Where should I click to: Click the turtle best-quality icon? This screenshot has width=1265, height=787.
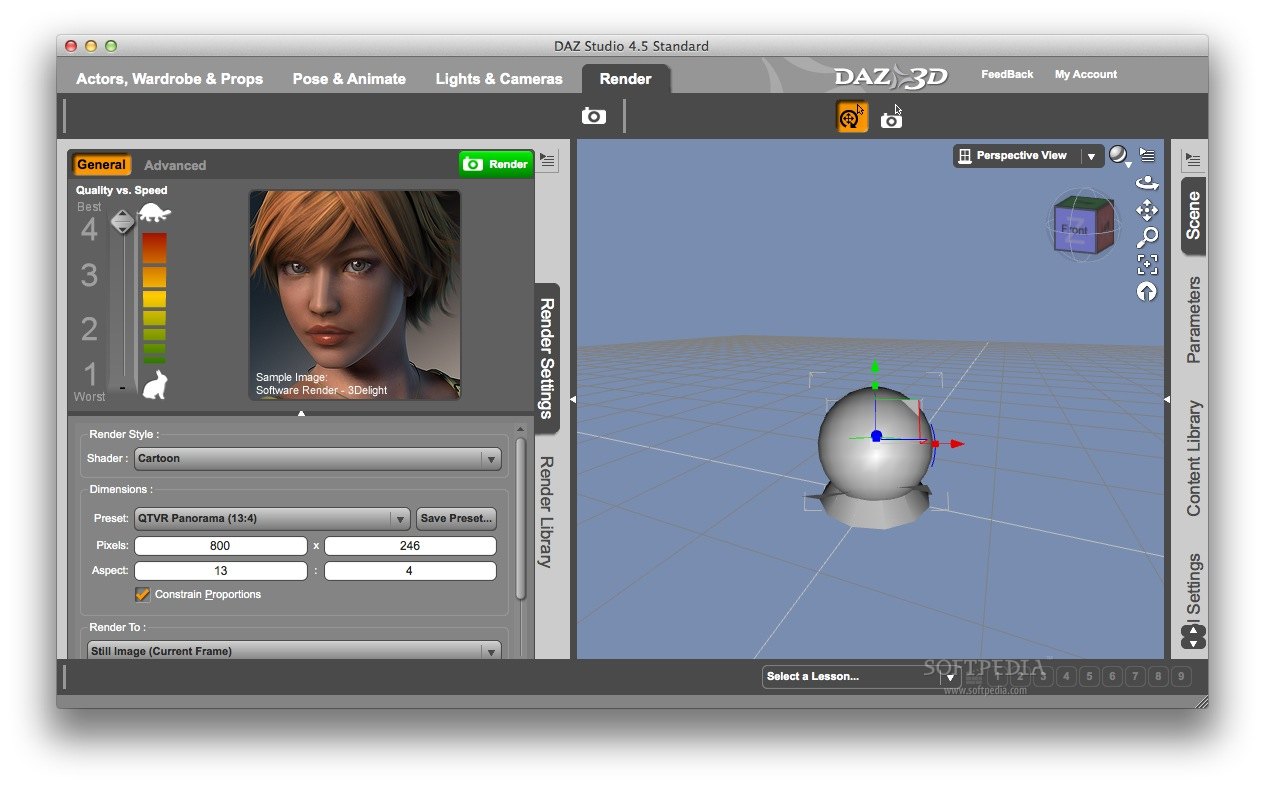(154, 212)
